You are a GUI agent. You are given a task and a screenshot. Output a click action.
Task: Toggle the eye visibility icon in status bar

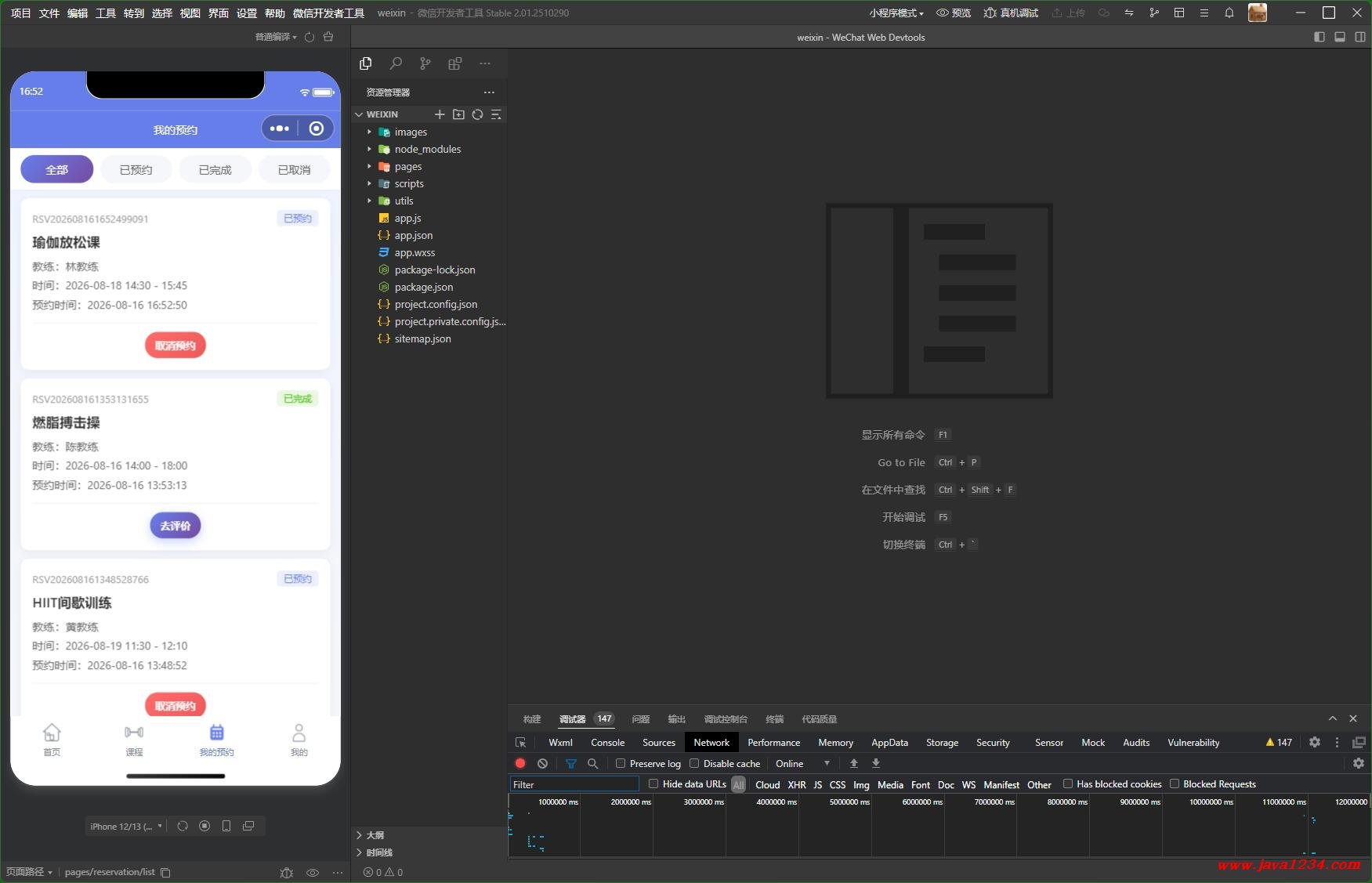pyautogui.click(x=313, y=872)
